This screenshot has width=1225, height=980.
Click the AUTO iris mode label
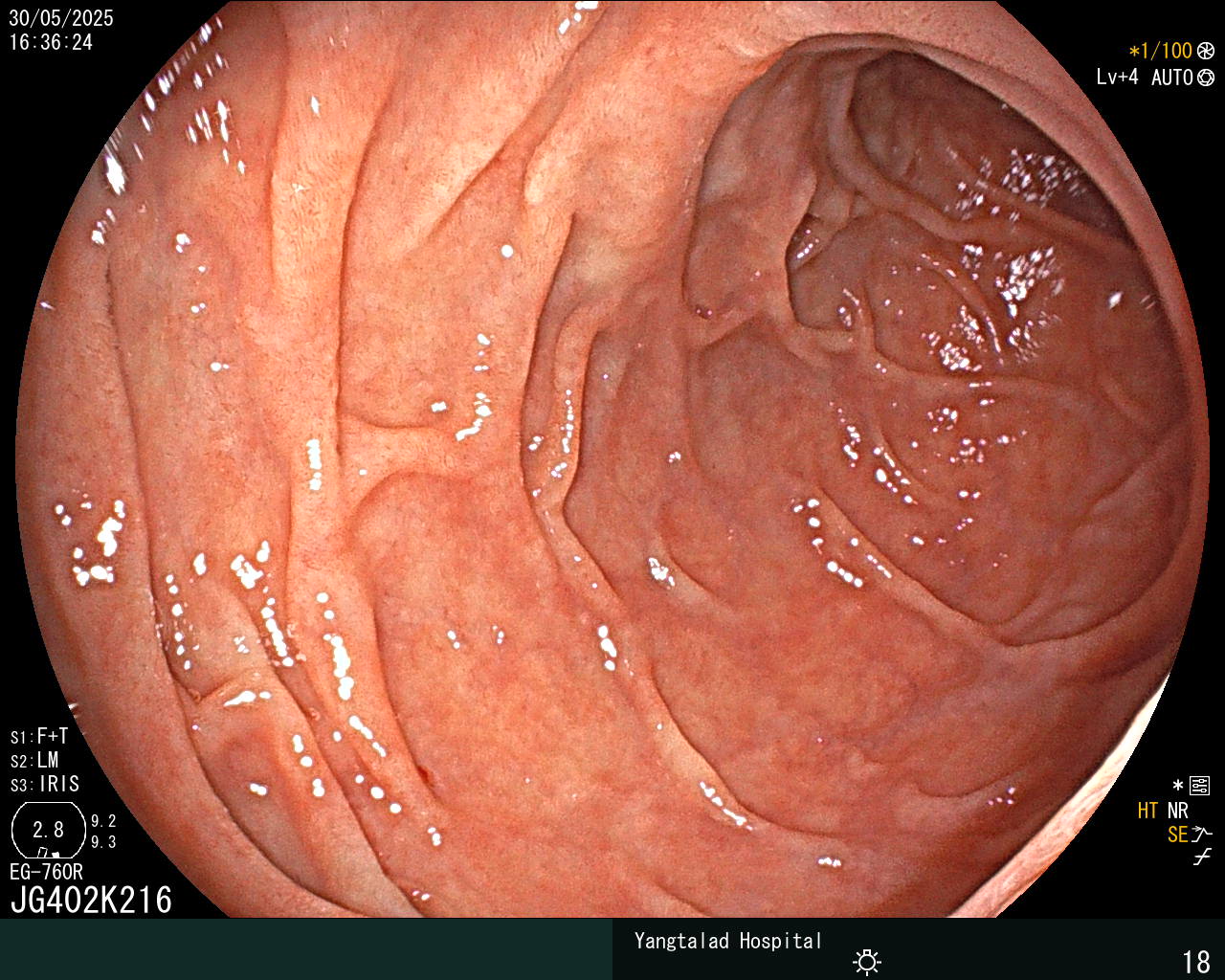(1171, 78)
